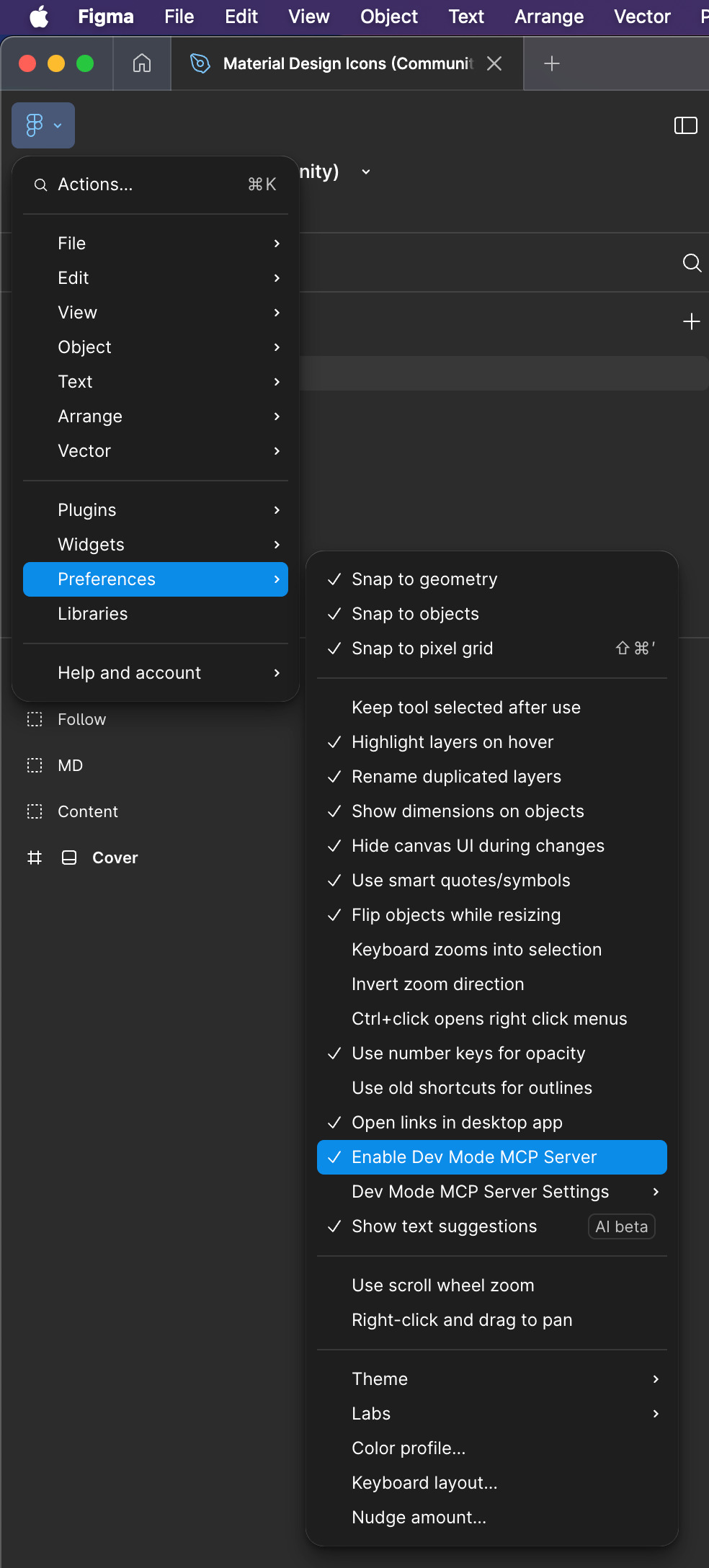Open the Labs submenu
The height and width of the screenshot is (1568, 709).
pos(492,1414)
